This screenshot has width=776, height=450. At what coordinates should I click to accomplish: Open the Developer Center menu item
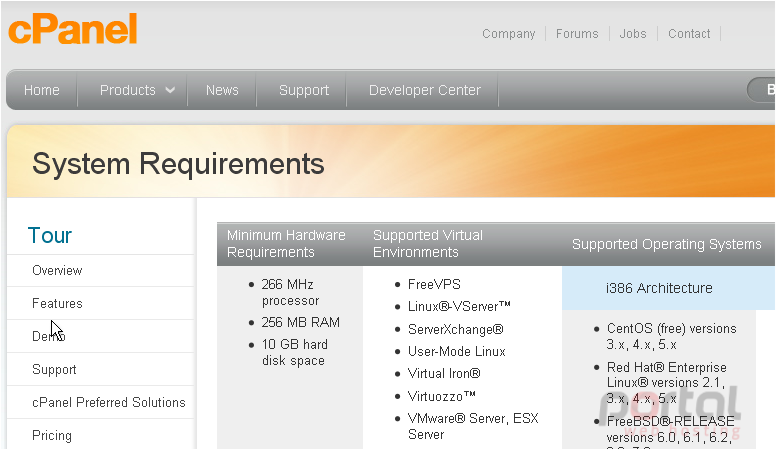pyautogui.click(x=425, y=90)
